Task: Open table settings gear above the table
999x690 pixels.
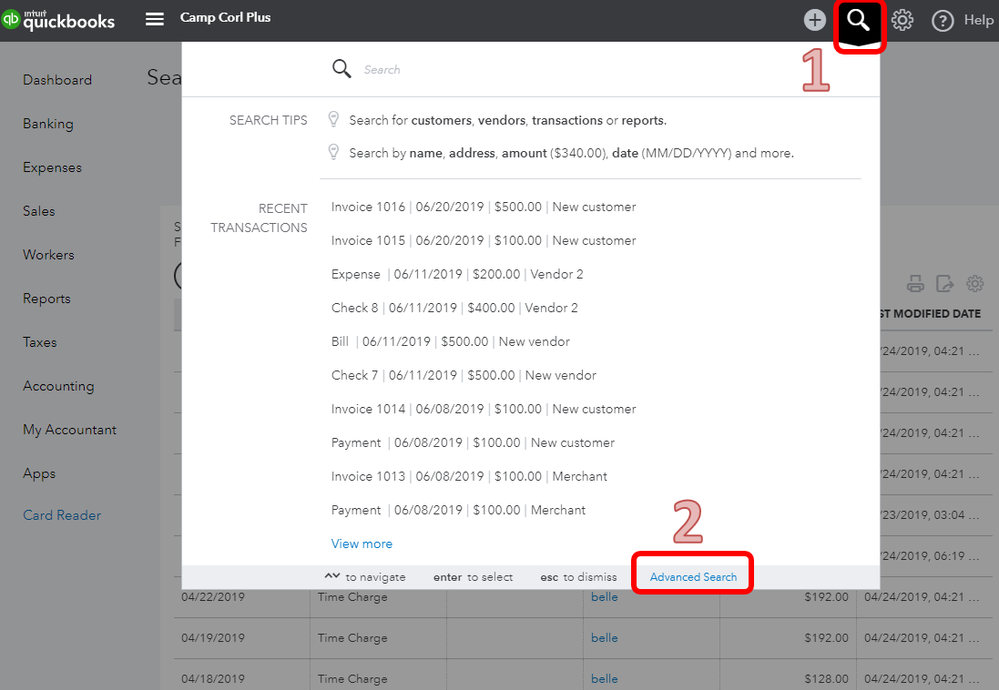Action: tap(975, 283)
